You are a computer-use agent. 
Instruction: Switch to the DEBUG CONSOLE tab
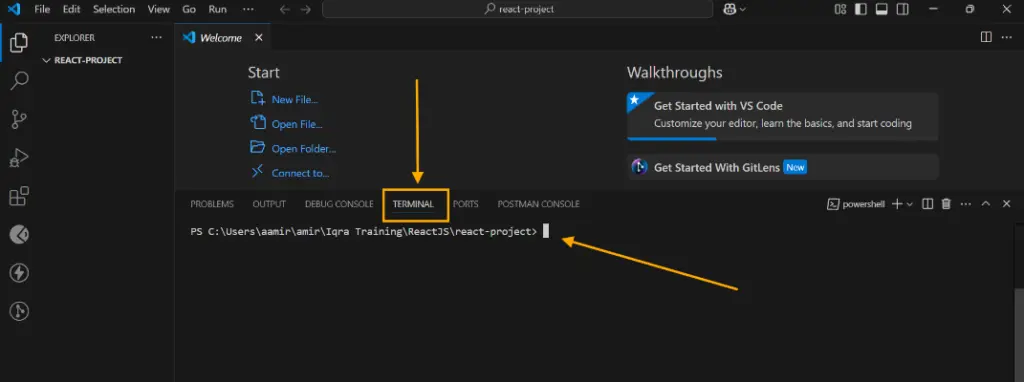click(339, 204)
